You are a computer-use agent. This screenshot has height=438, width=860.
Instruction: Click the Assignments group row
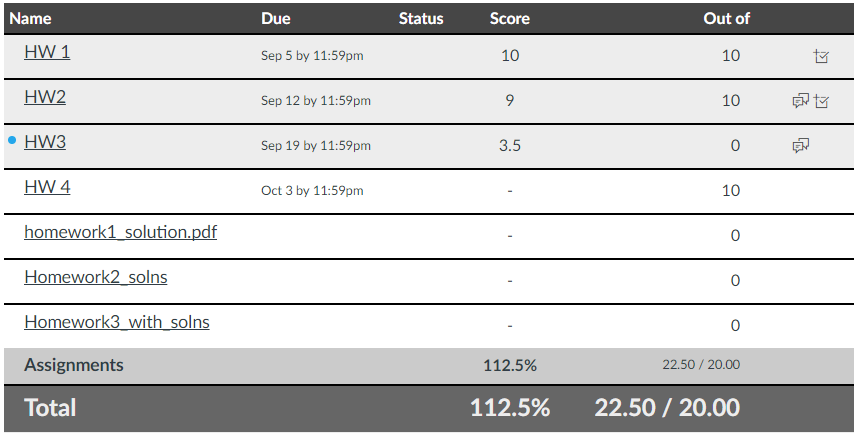pos(429,366)
